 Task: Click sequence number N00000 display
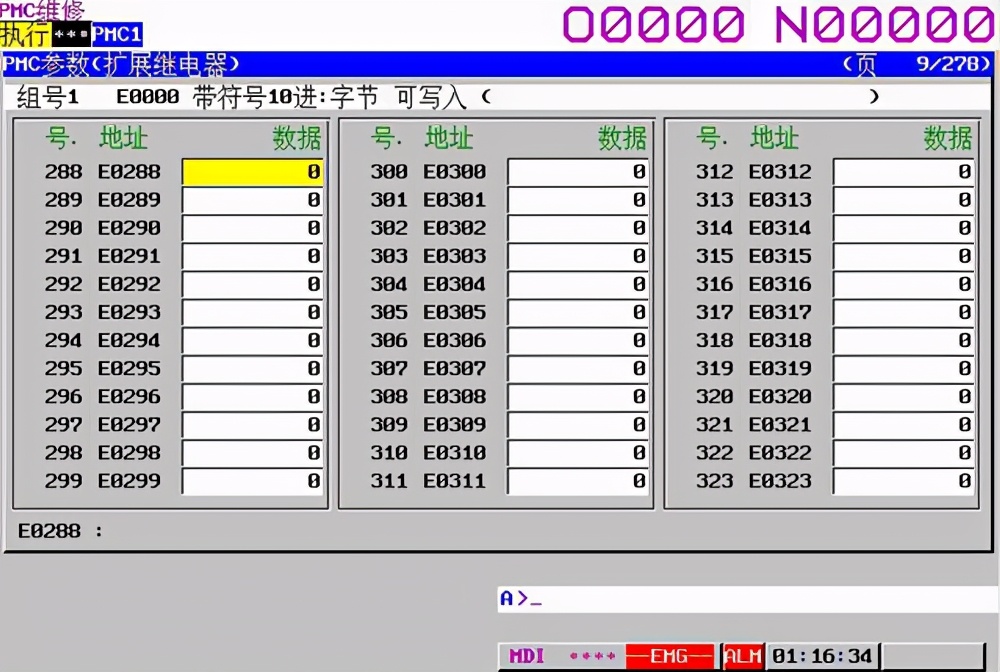pyautogui.click(x=885, y=24)
